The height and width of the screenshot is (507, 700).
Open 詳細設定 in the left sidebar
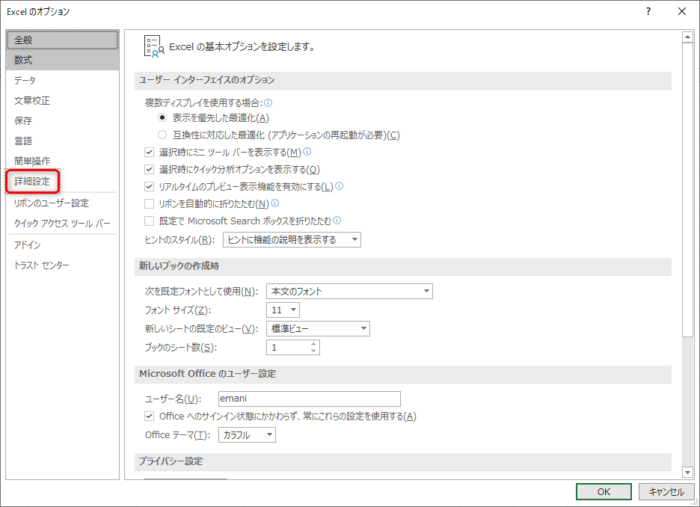pos(33,181)
